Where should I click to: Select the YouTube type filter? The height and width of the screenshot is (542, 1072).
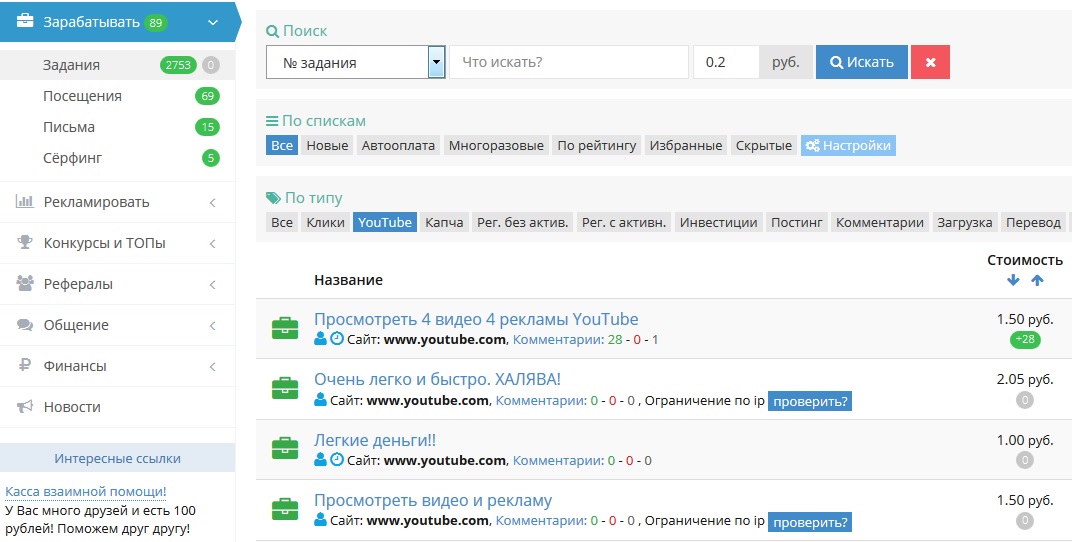[385, 222]
